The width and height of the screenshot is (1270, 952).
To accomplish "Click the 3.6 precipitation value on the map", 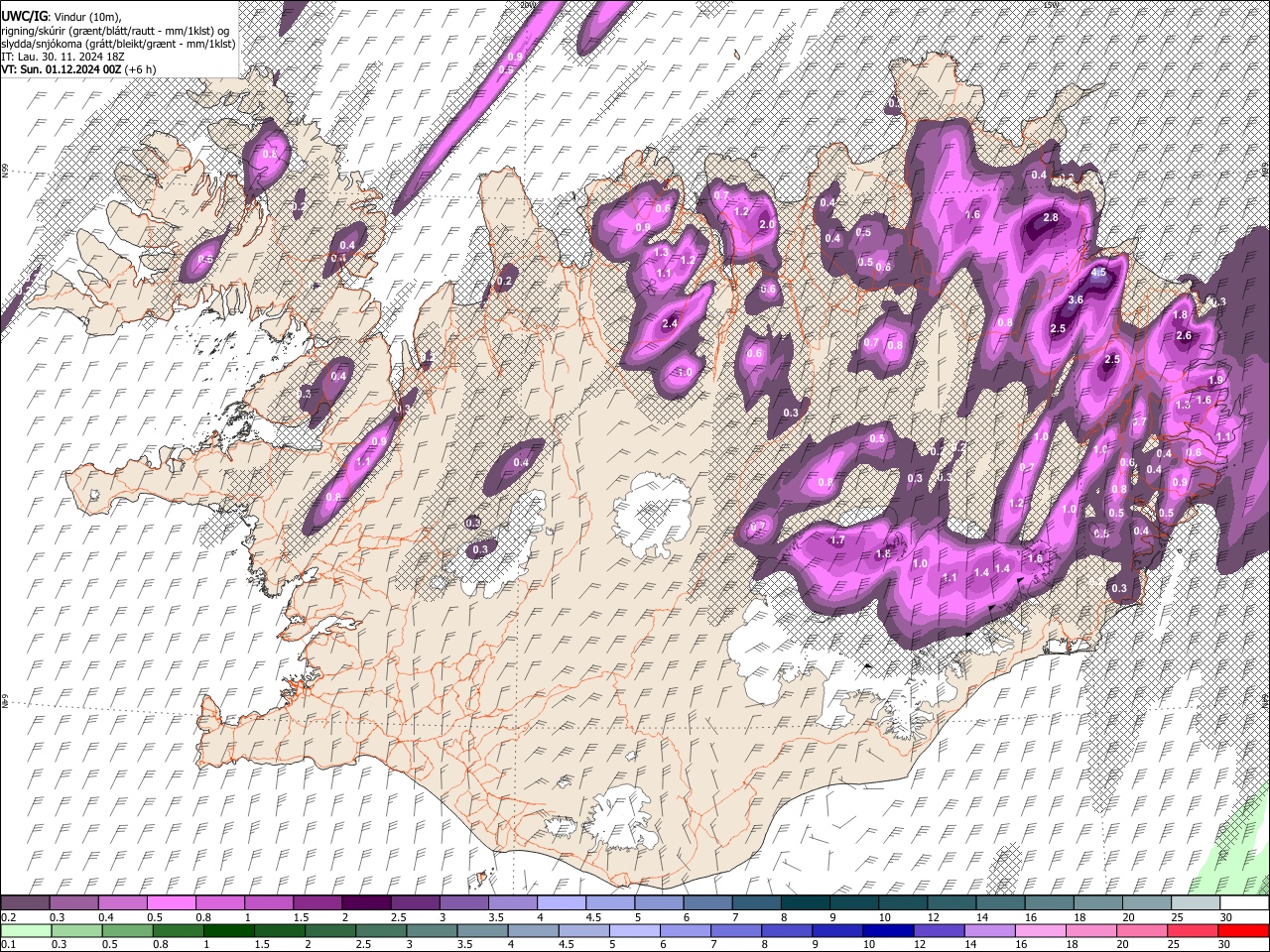I will pos(1076,299).
